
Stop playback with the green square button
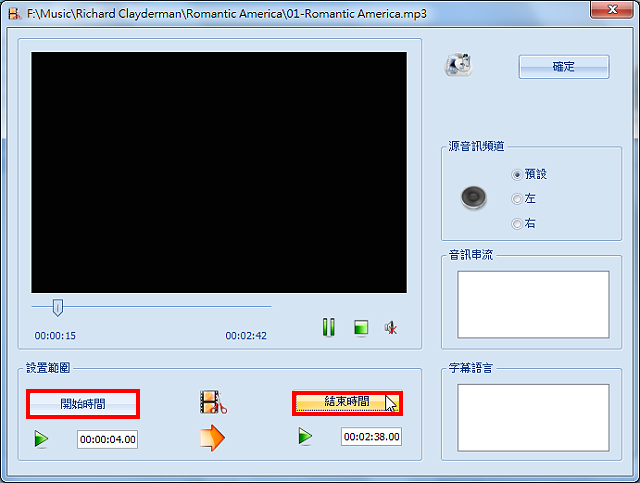pos(361,327)
